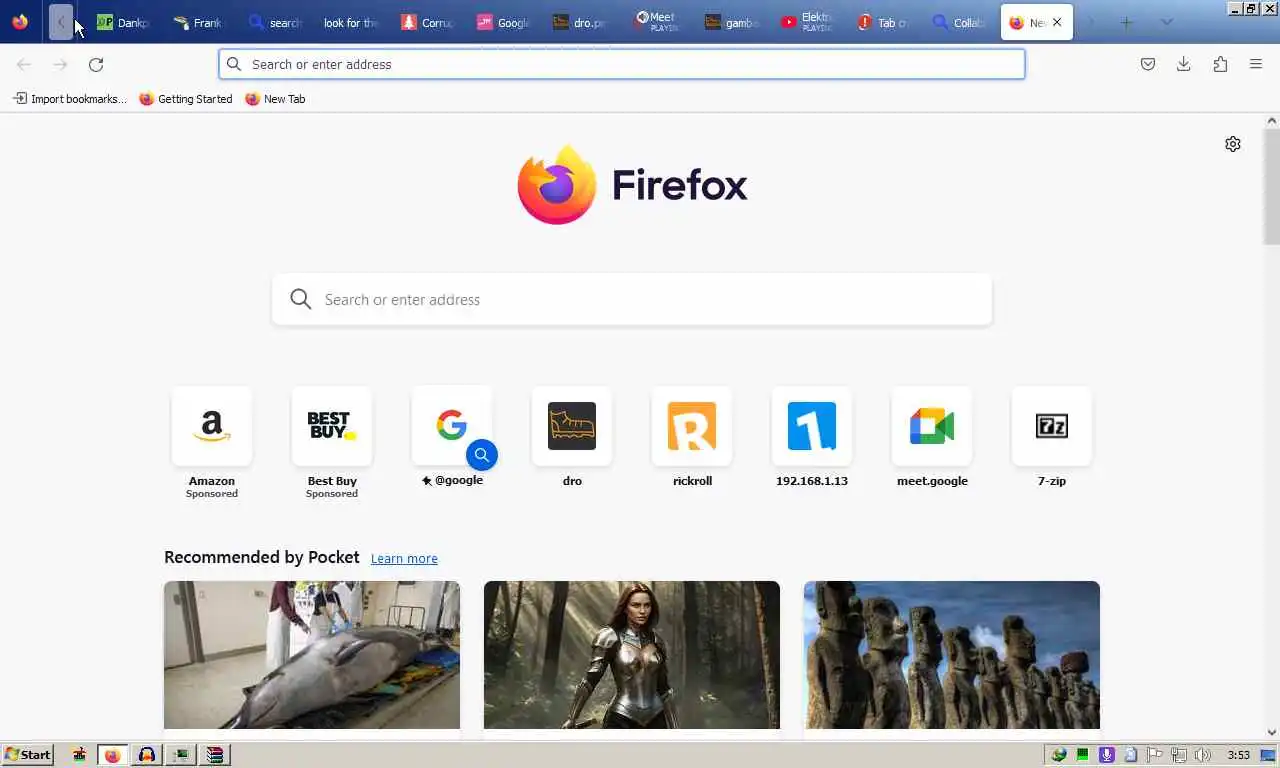Image resolution: width=1280 pixels, height=768 pixels.
Task: Open the Amazon sponsored shortcut
Action: [x=212, y=443]
